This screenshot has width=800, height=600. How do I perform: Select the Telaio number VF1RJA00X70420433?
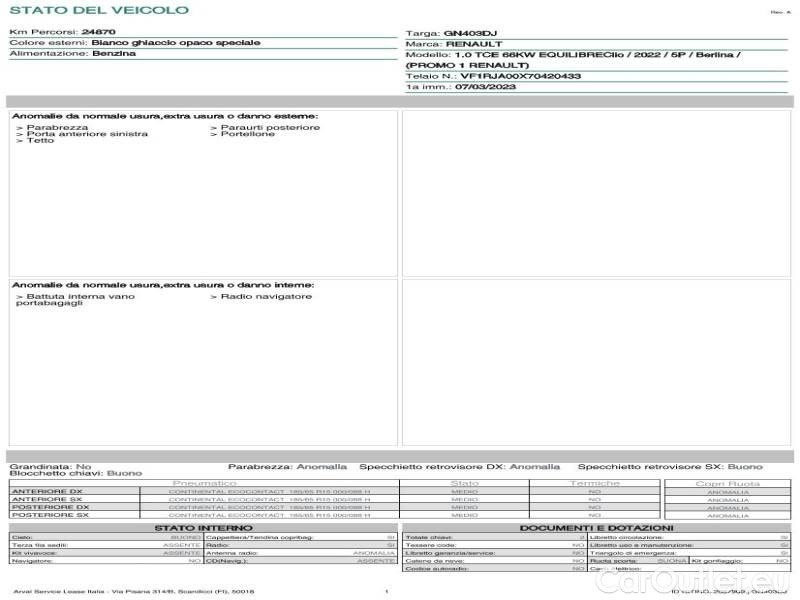pyautogui.click(x=520, y=75)
